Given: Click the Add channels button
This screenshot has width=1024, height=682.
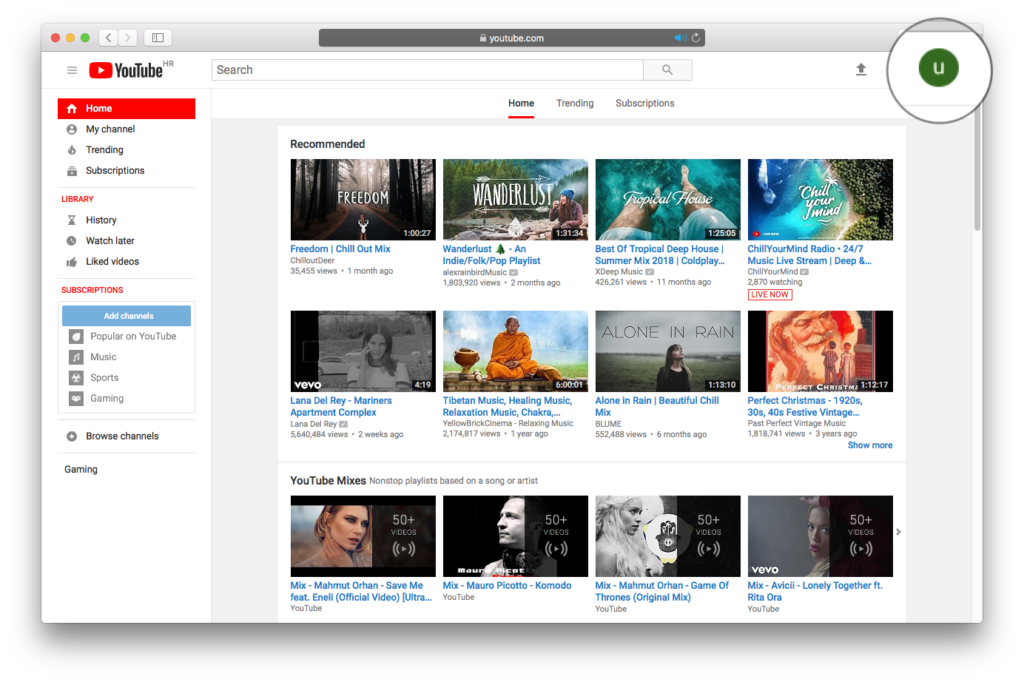Looking at the screenshot, I should (127, 316).
